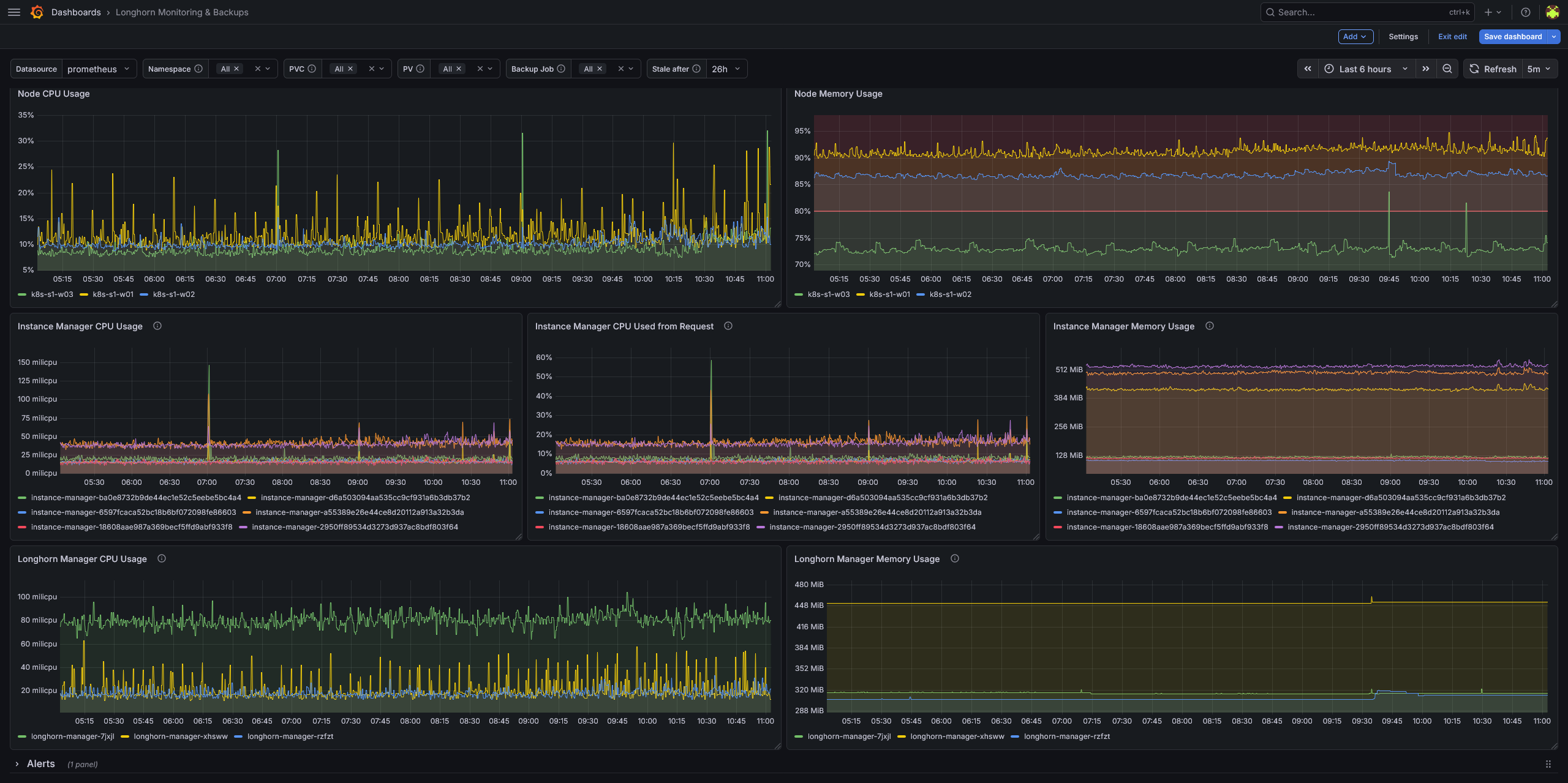
Task: Shift time range backward with double arrow
Action: click(1308, 69)
